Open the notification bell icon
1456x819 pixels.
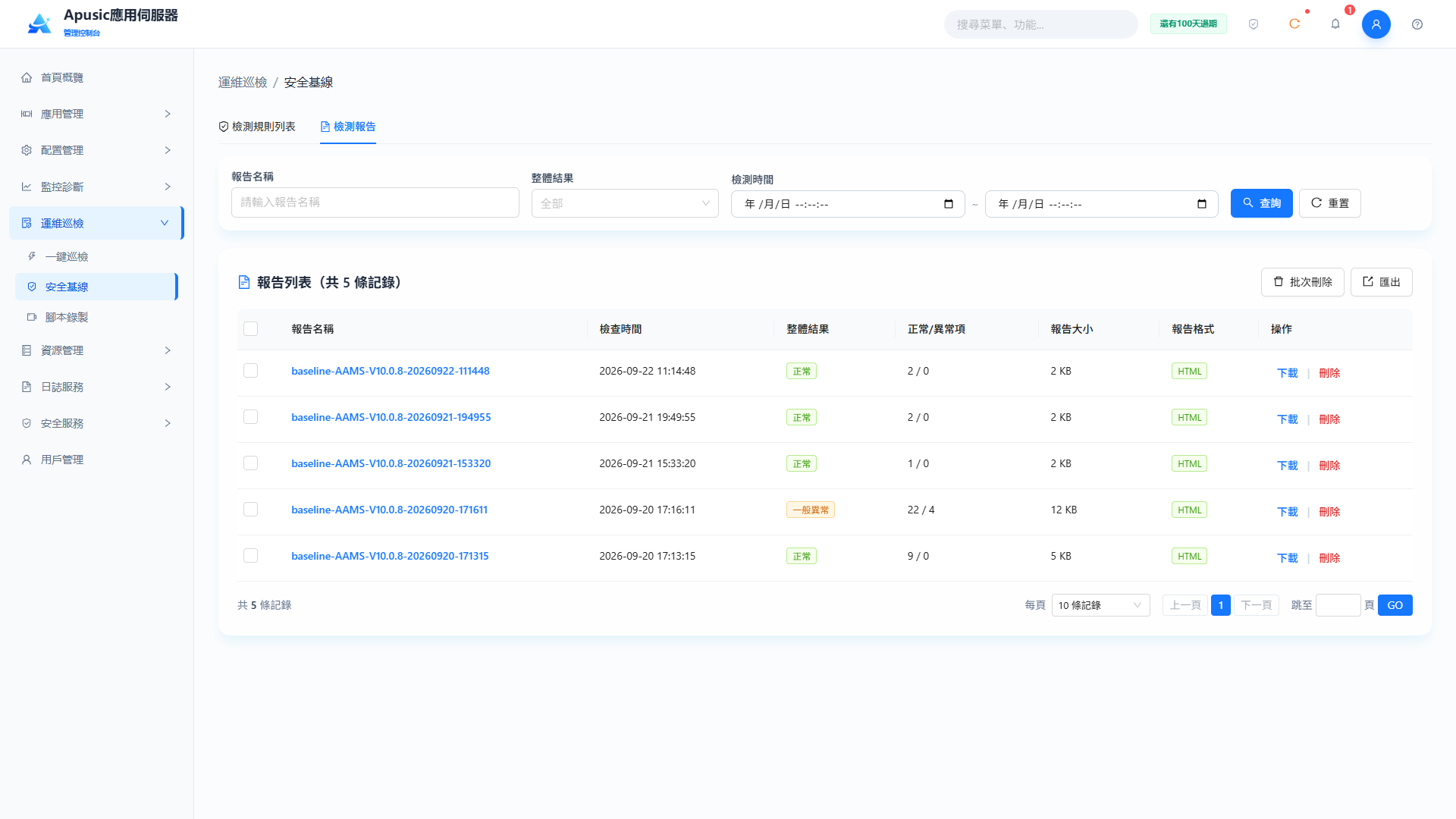(x=1335, y=24)
